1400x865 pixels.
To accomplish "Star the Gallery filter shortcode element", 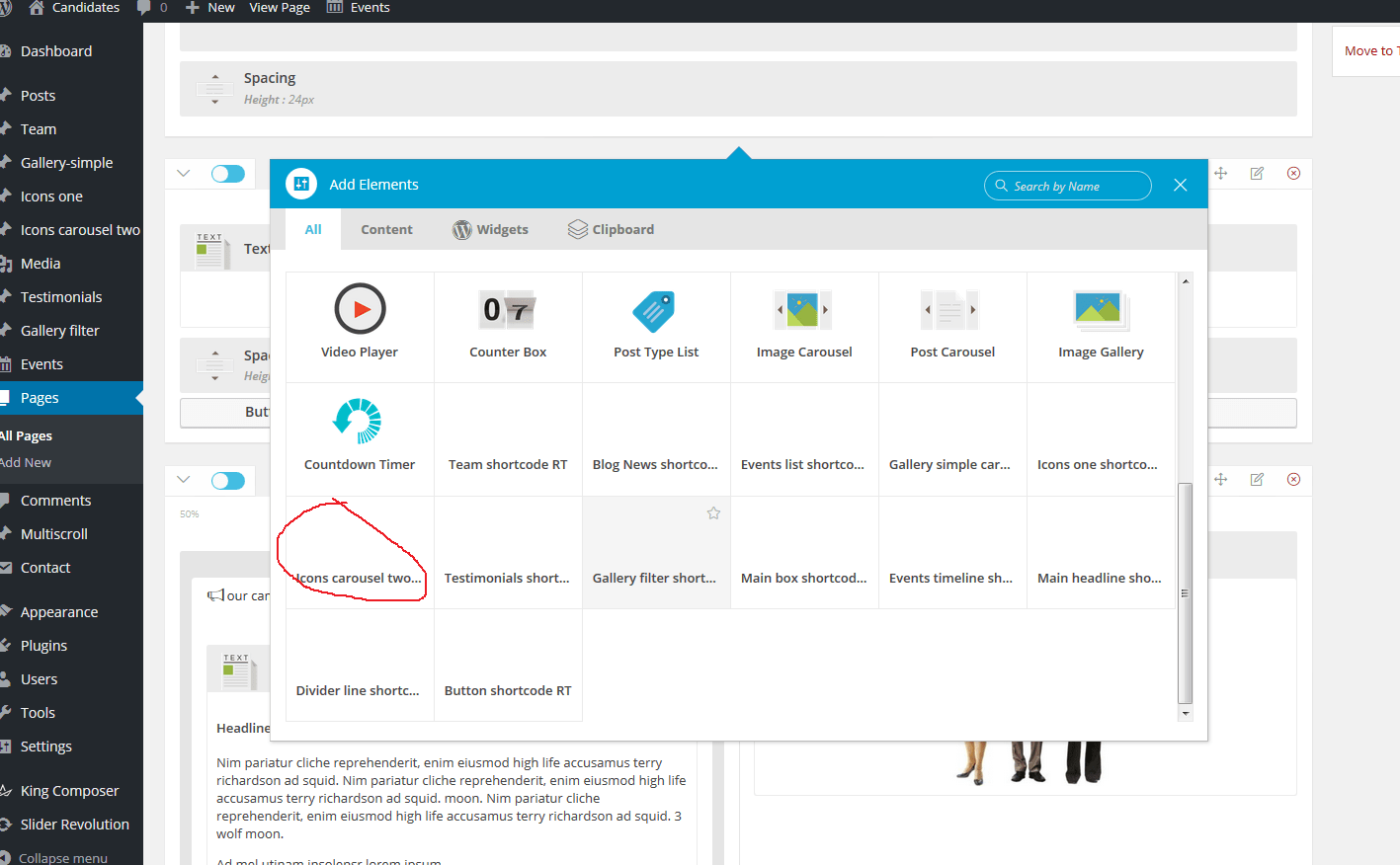I will click(x=713, y=513).
